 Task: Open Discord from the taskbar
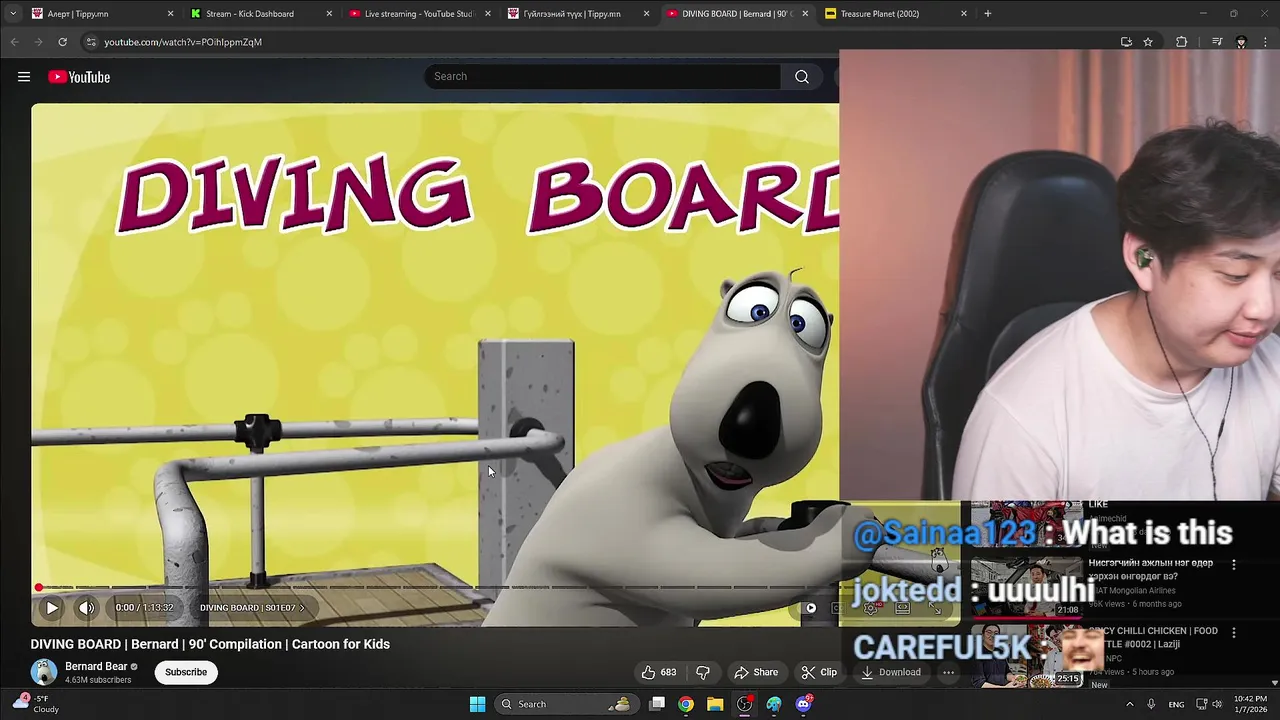click(804, 704)
